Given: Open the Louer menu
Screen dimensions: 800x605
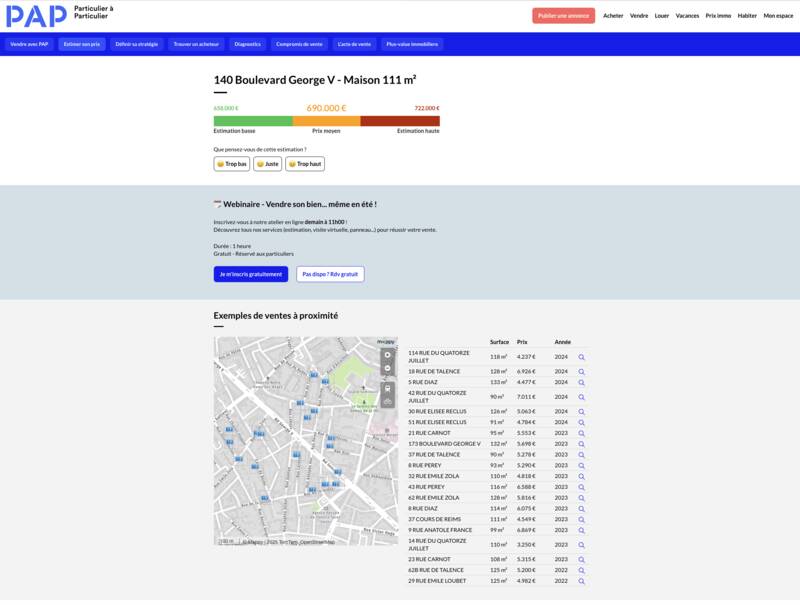Looking at the screenshot, I should pyautogui.click(x=662, y=16).
